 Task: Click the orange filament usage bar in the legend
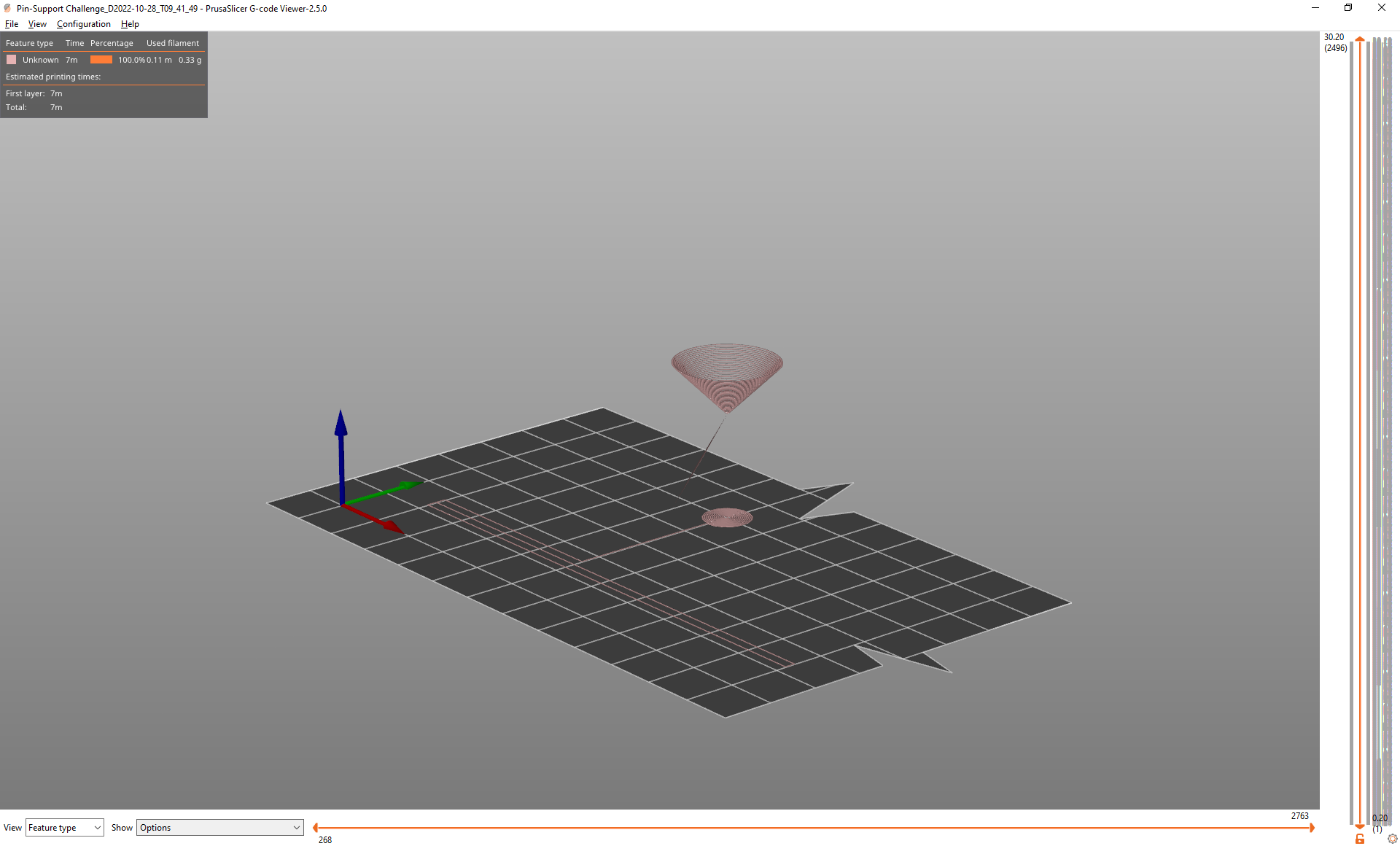pyautogui.click(x=100, y=60)
